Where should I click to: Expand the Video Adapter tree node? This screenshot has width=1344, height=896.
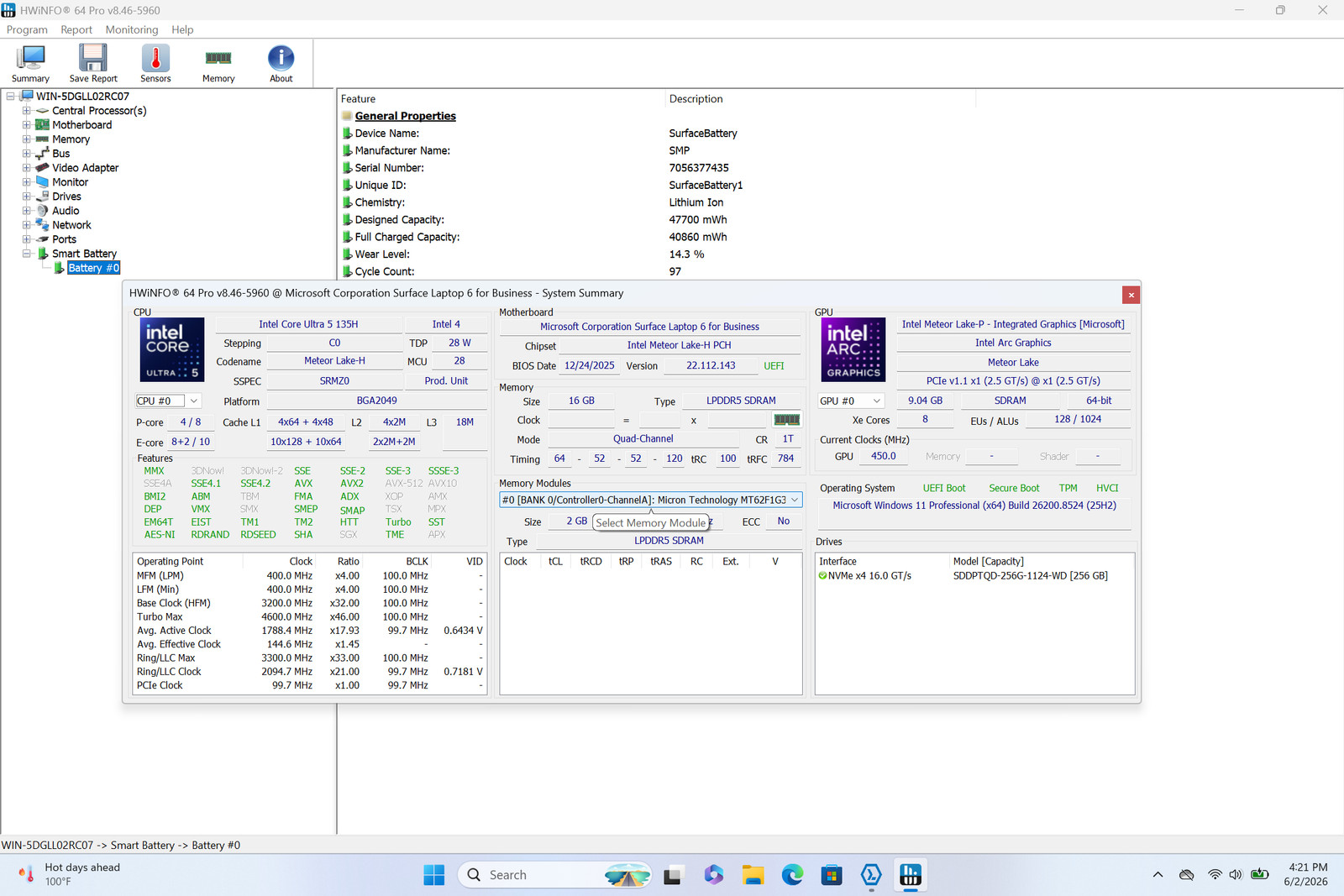[26, 168]
